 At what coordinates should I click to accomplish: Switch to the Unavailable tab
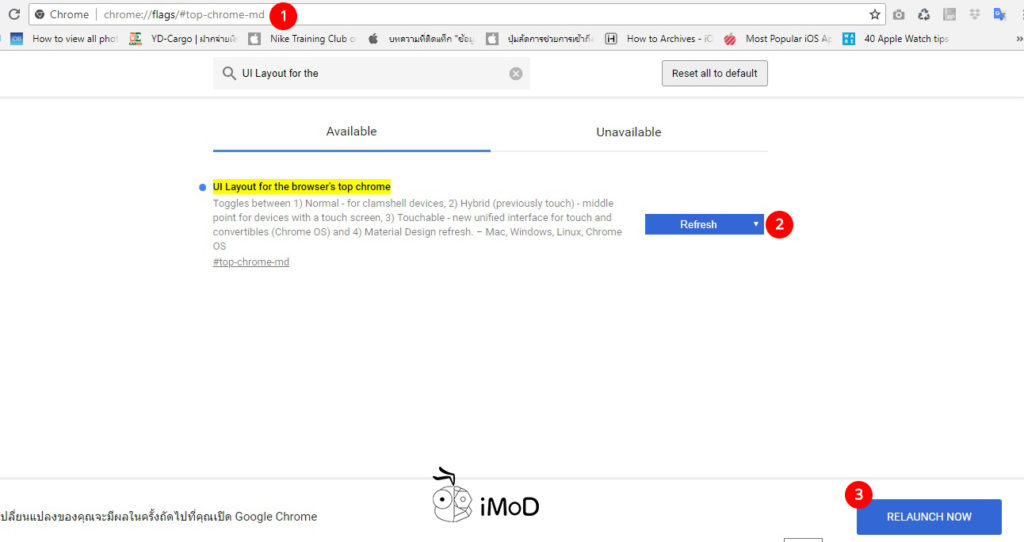pyautogui.click(x=629, y=132)
